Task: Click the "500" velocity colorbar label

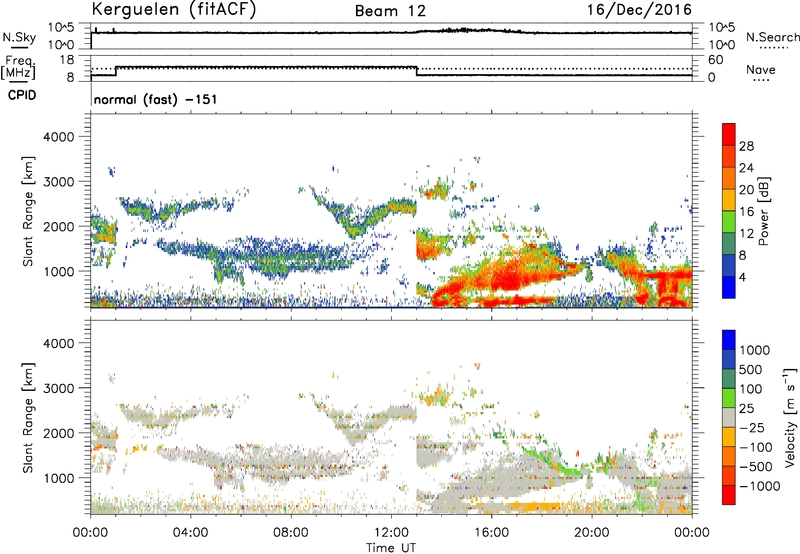Action: [751, 370]
